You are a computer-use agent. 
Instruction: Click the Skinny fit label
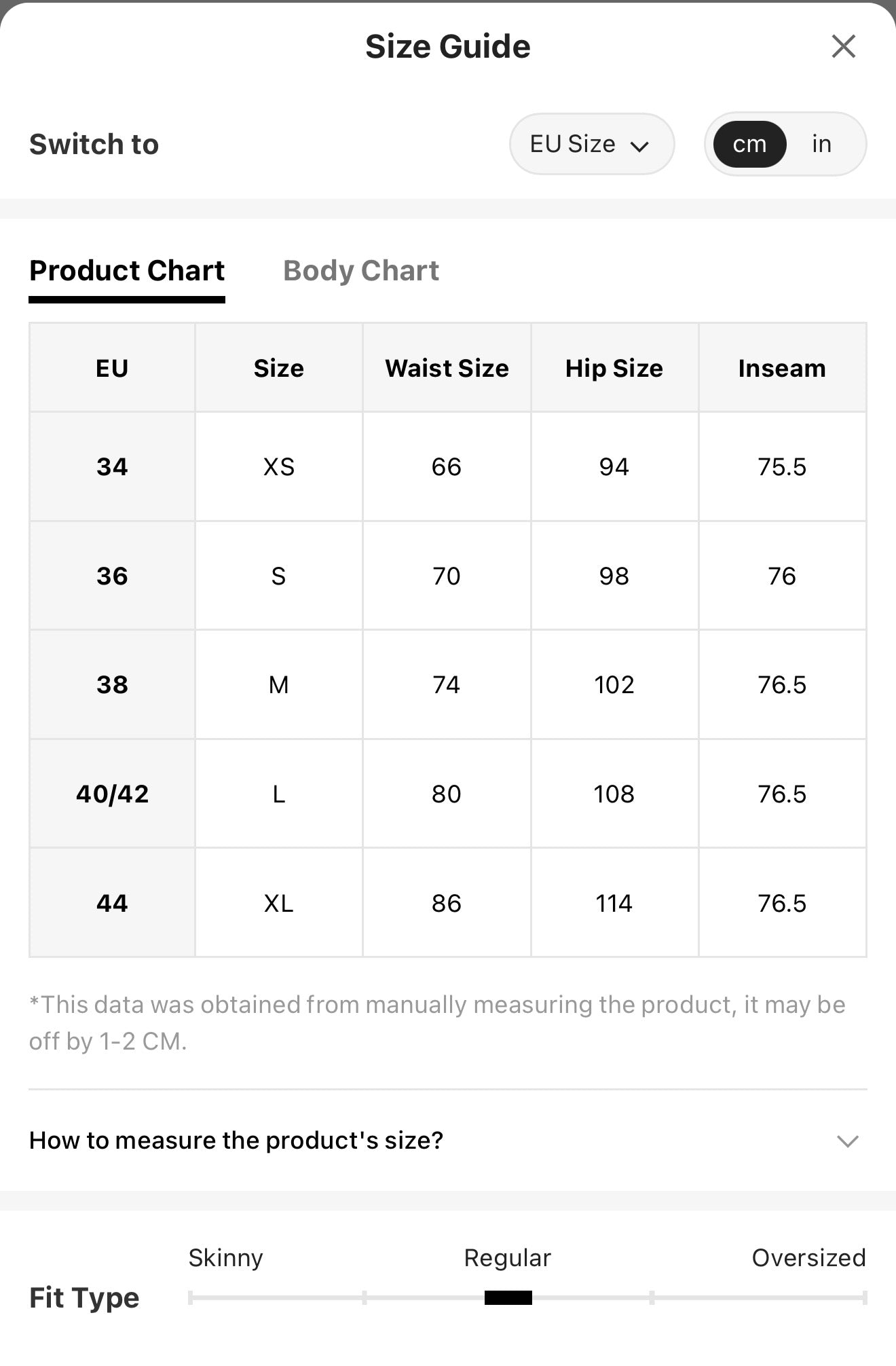click(225, 1258)
